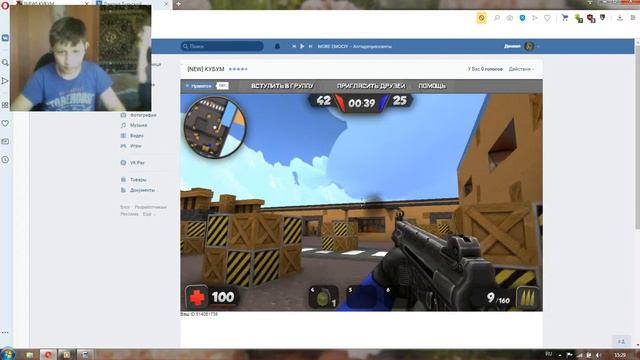
Task: Open the dark shield extension icon
Action: 603,18
